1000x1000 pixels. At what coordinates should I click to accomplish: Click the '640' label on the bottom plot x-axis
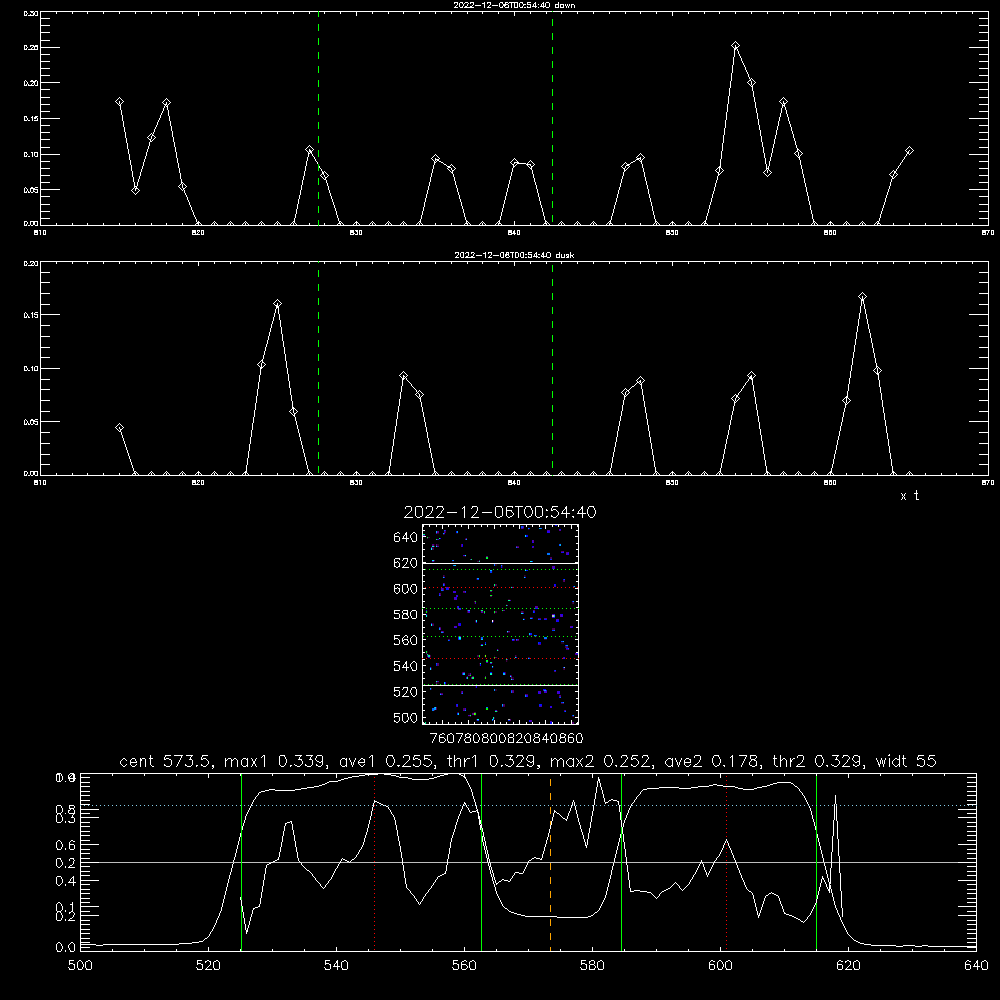click(976, 966)
